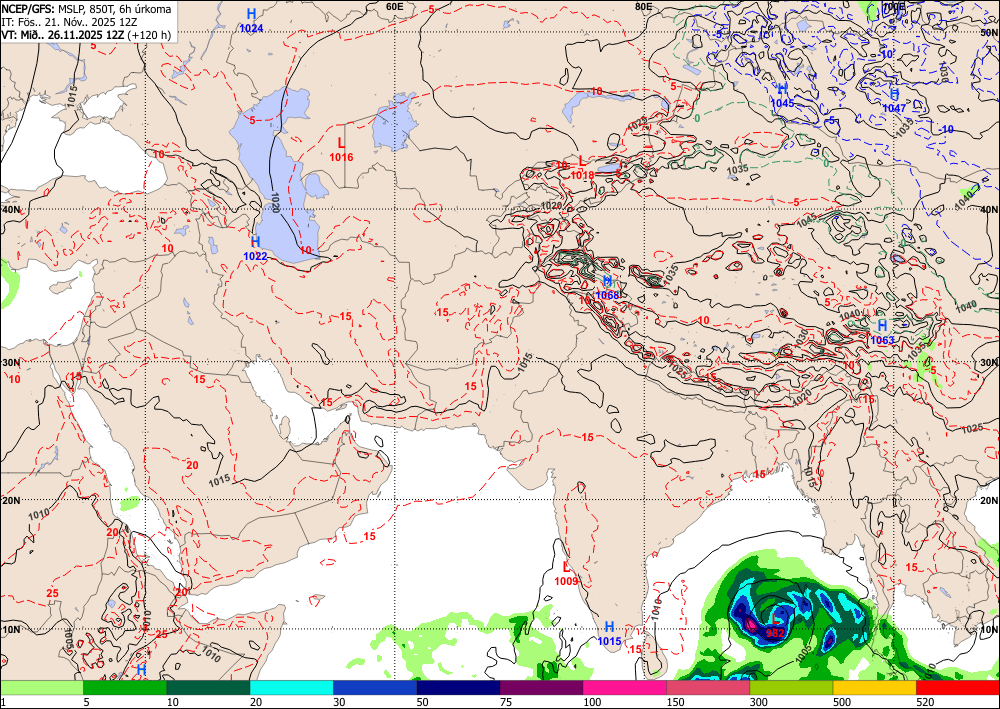
Task: Click the '60E' longitude label
Action: [395, 6]
